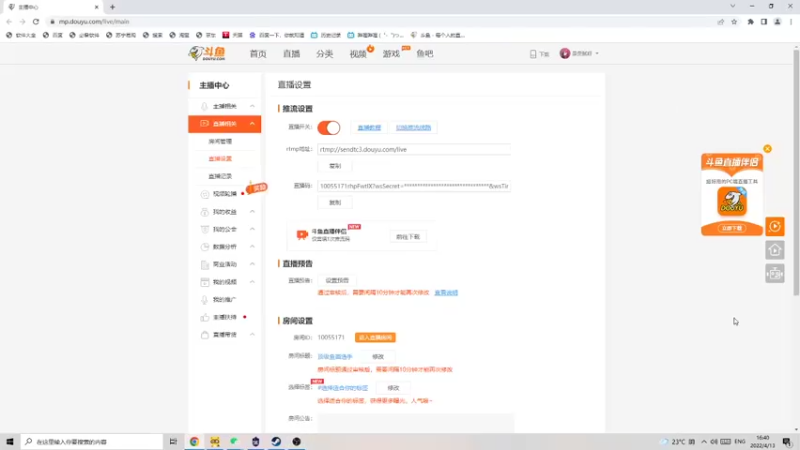Open the Chrome three-dot menu

tap(791, 21)
